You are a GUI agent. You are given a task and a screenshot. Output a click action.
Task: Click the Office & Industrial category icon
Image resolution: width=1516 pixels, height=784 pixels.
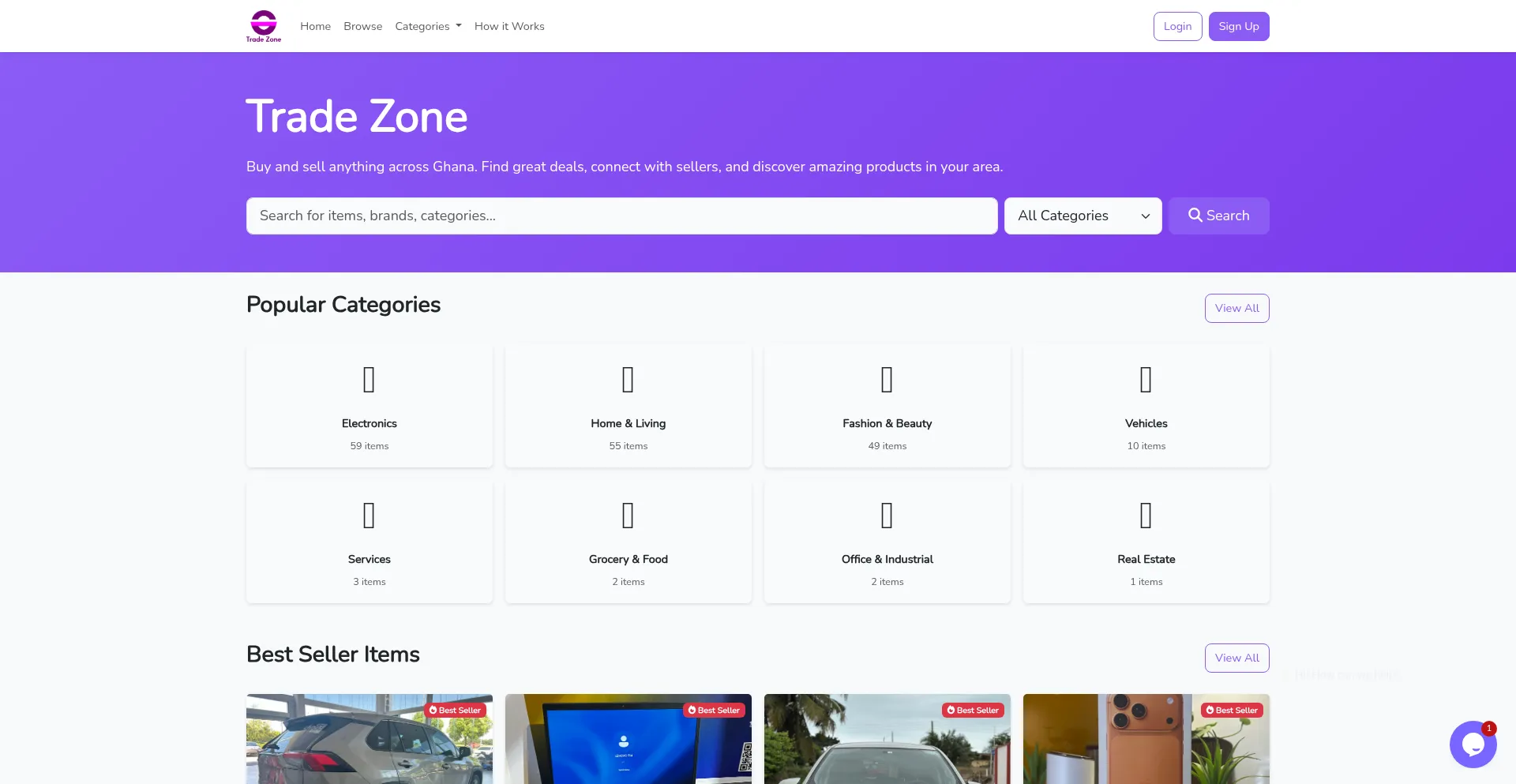click(x=887, y=516)
